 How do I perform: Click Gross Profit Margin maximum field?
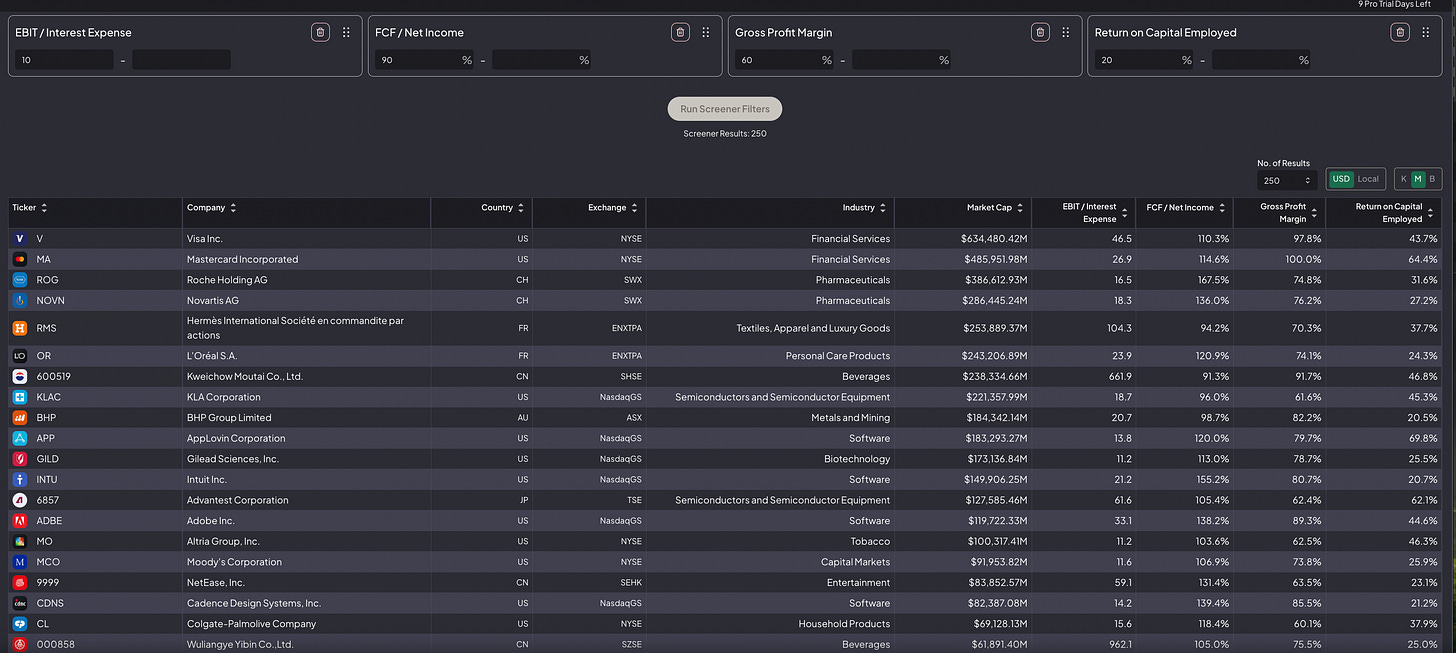(901, 60)
